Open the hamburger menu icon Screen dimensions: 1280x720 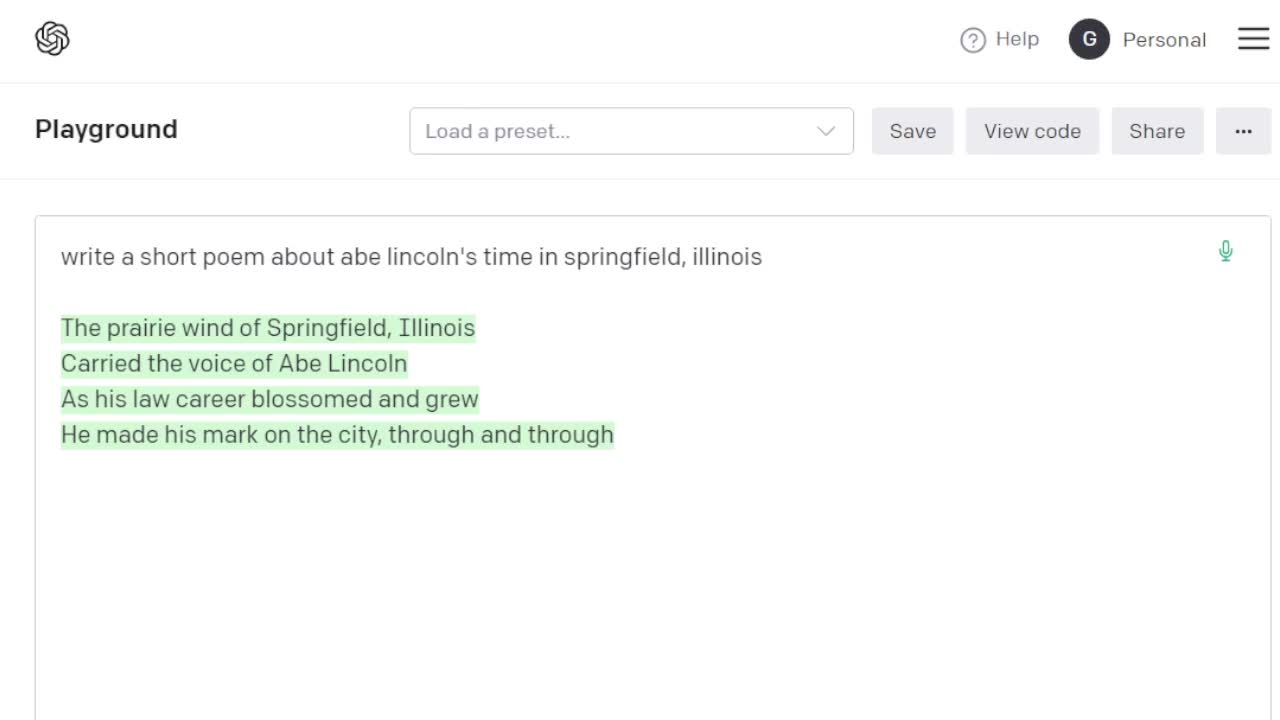point(1253,39)
